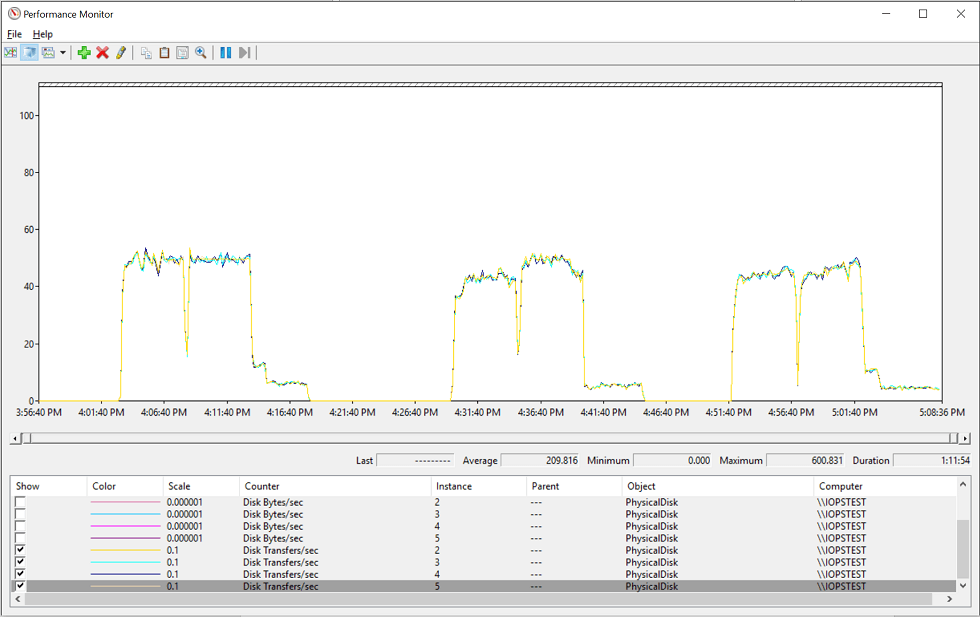Image resolution: width=980 pixels, height=617 pixels.
Task: Uncheck Disk Transfers/sec instance 3 checkbox
Action: point(20,563)
